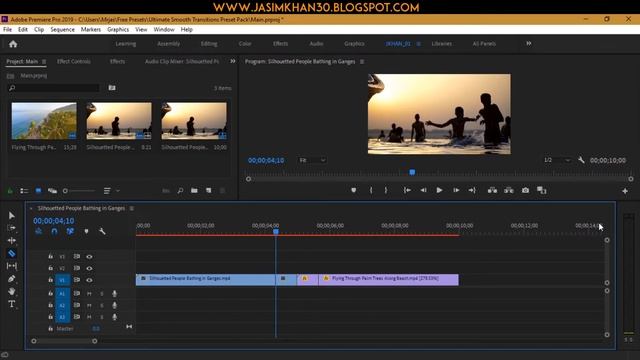
Task: Open the Markers menu
Action: pyautogui.click(x=91, y=29)
